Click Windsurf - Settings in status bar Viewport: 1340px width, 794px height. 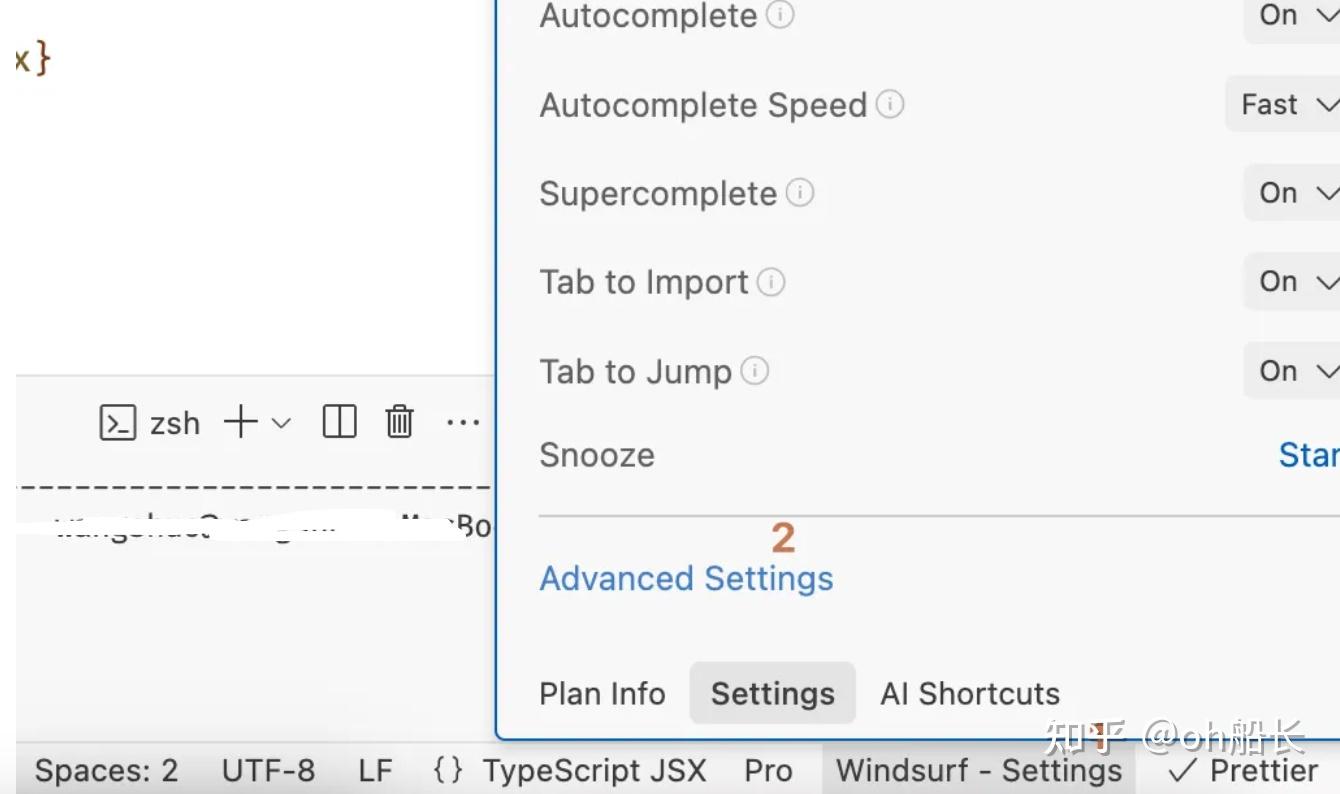point(979,771)
